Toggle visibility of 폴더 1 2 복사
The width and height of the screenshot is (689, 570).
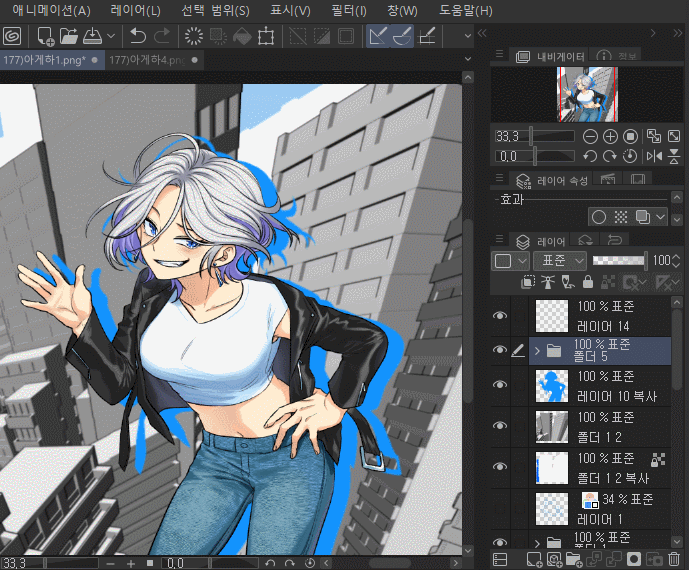point(500,466)
